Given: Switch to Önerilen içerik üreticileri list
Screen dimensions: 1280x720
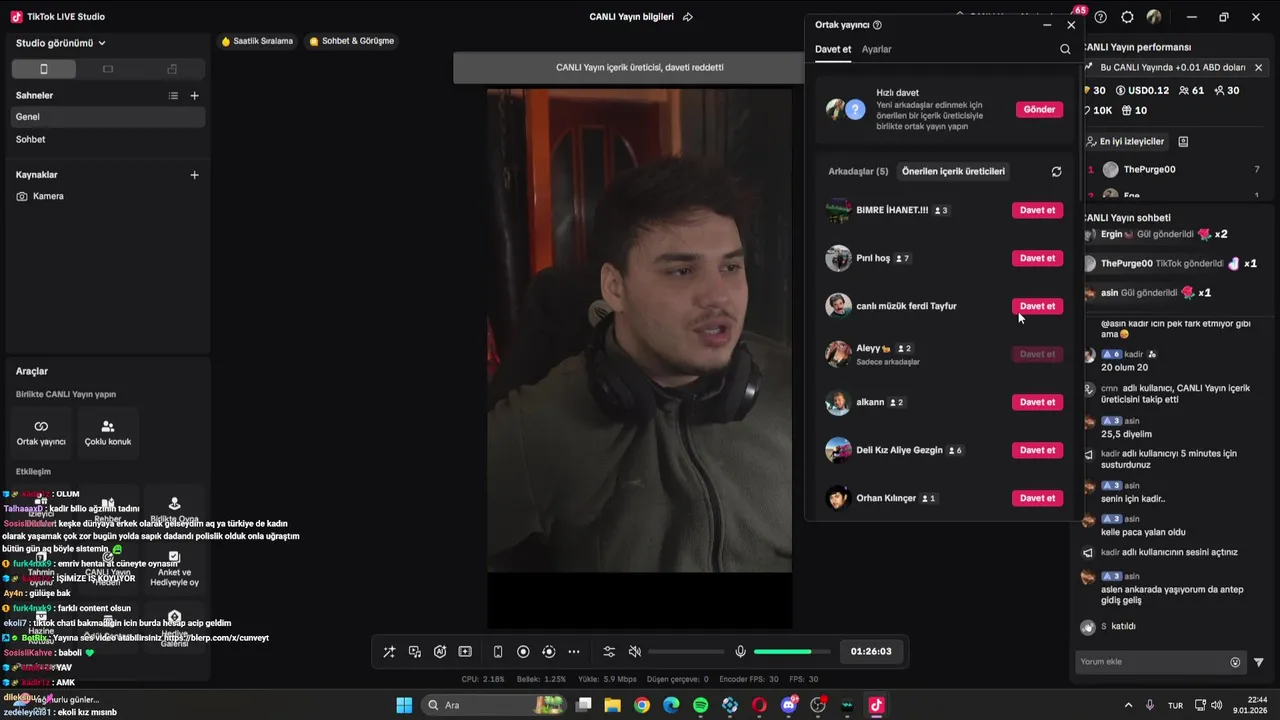Looking at the screenshot, I should click(953, 171).
